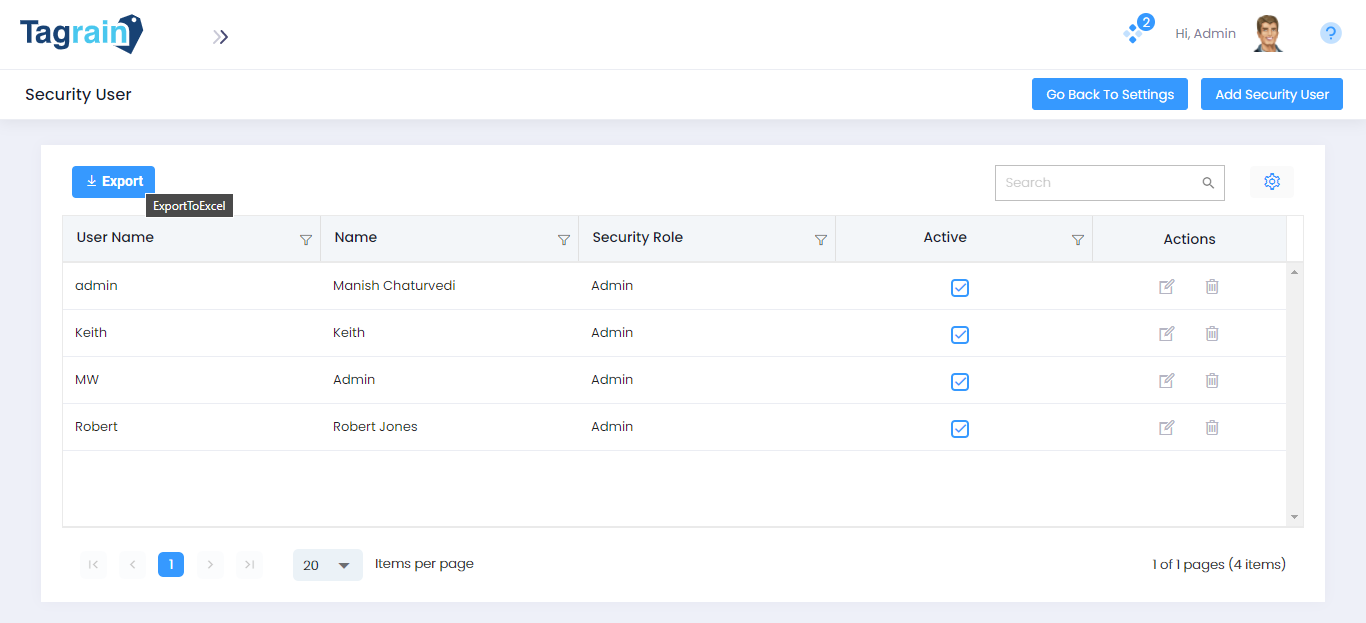
Task: Expand the items per page dropdown
Action: (328, 565)
